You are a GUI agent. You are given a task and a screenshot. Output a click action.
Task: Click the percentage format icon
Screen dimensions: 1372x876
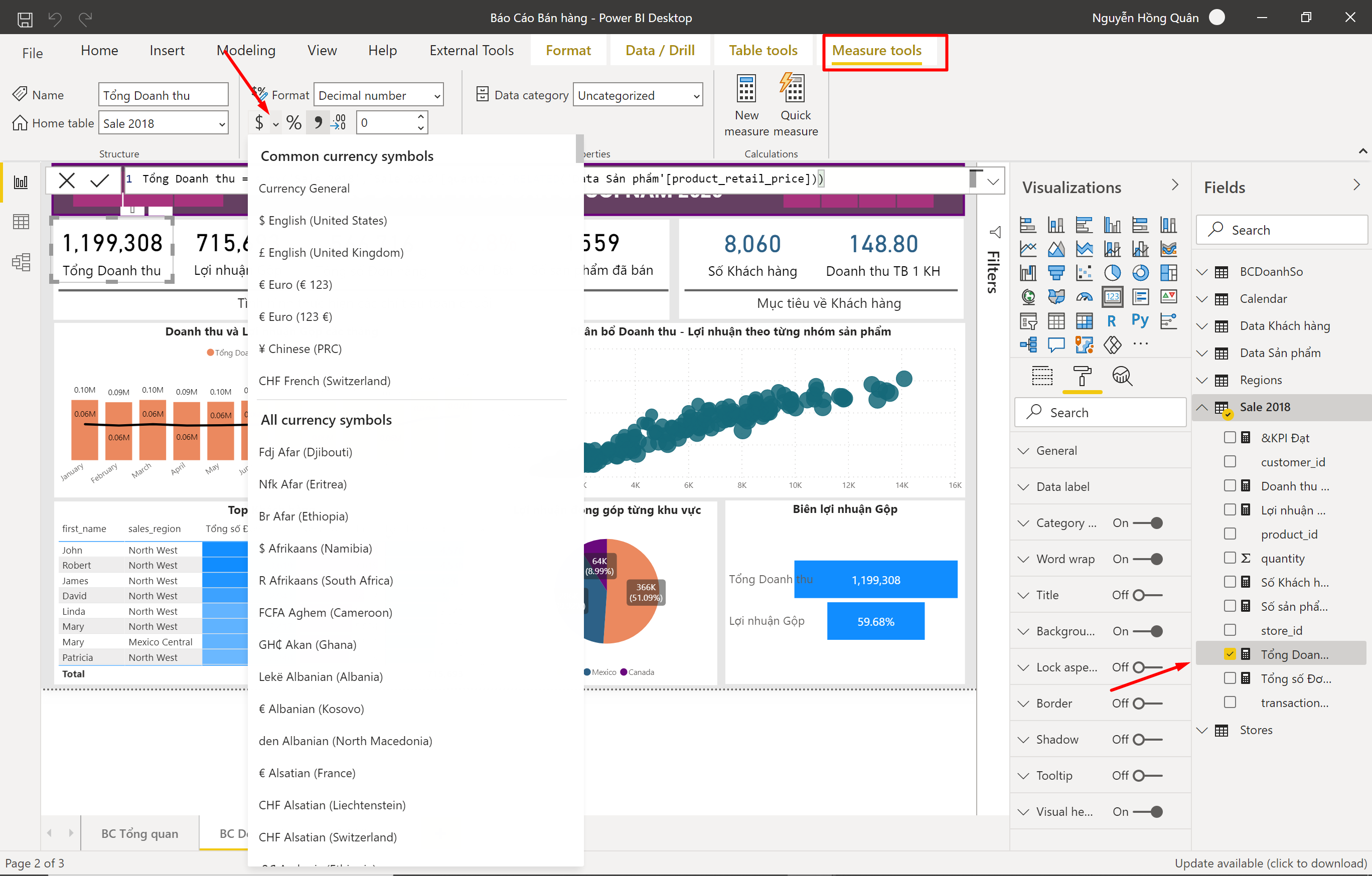(x=293, y=122)
